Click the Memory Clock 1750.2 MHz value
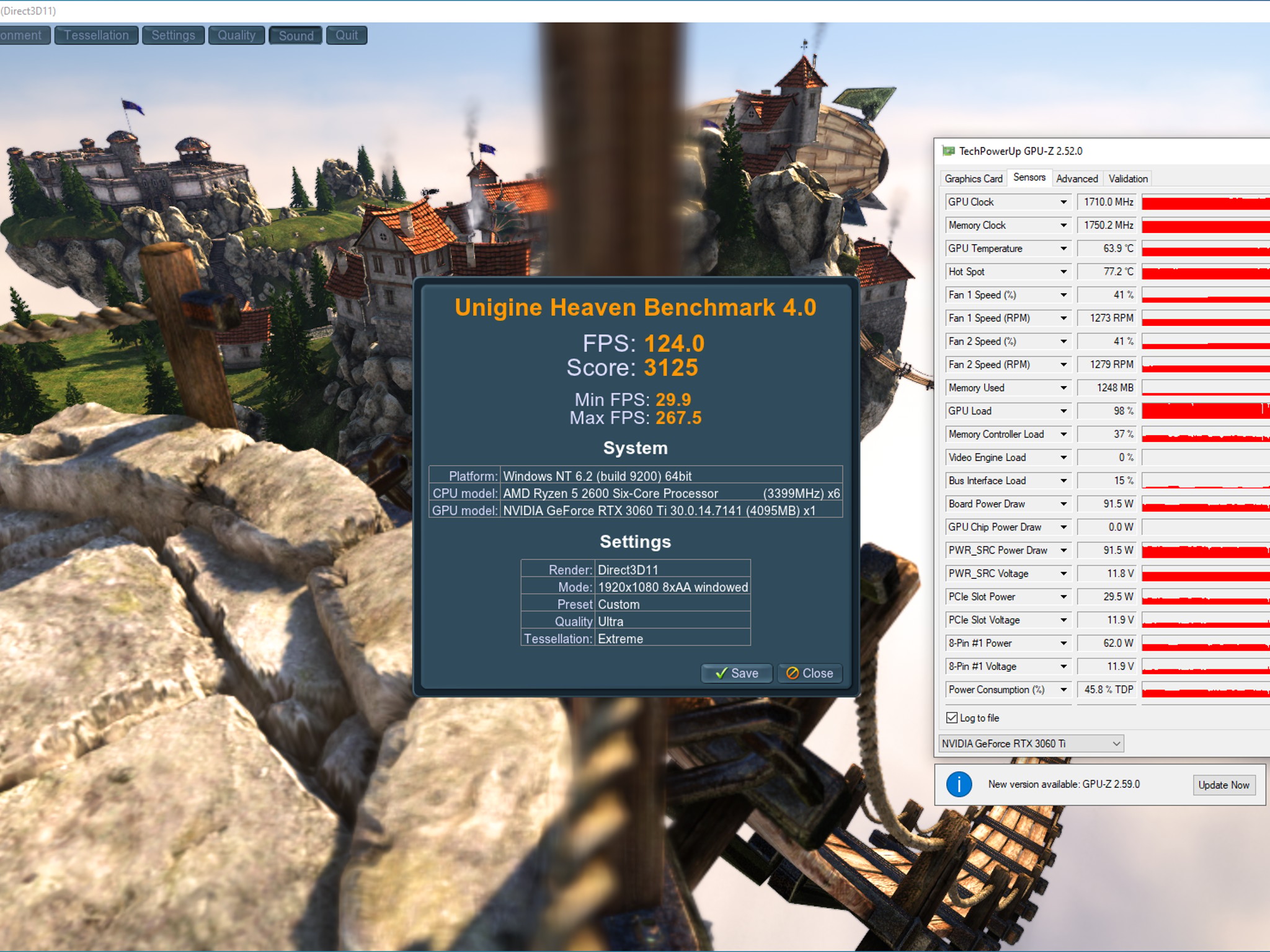The image size is (1270, 952). pos(1107,226)
